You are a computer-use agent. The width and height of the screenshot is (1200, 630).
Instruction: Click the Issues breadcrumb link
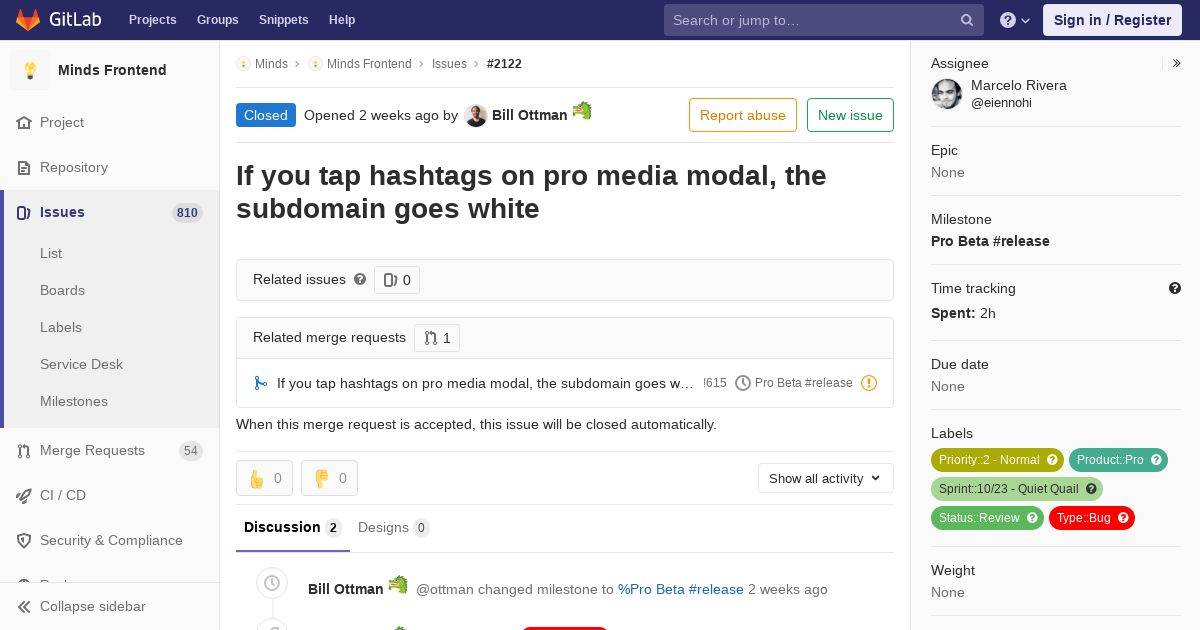pyautogui.click(x=449, y=63)
